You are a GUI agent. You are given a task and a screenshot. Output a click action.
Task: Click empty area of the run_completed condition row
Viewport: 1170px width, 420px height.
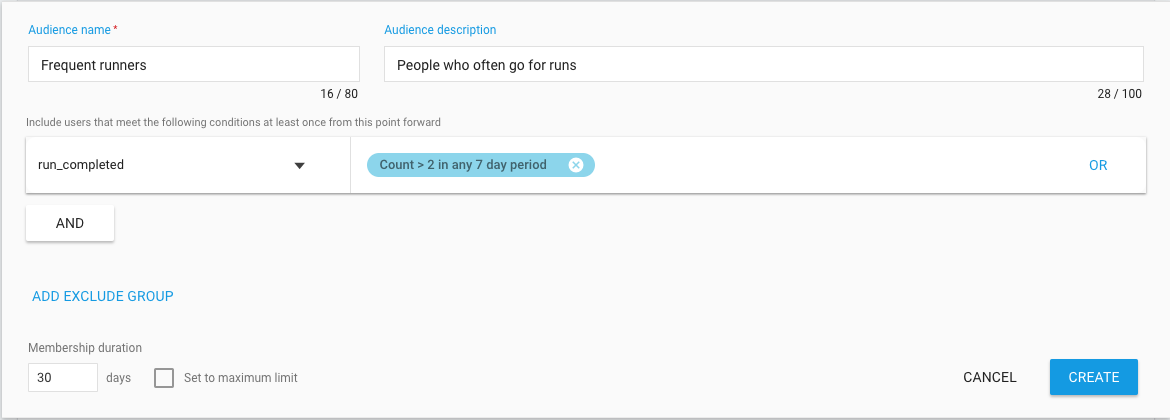coord(836,165)
